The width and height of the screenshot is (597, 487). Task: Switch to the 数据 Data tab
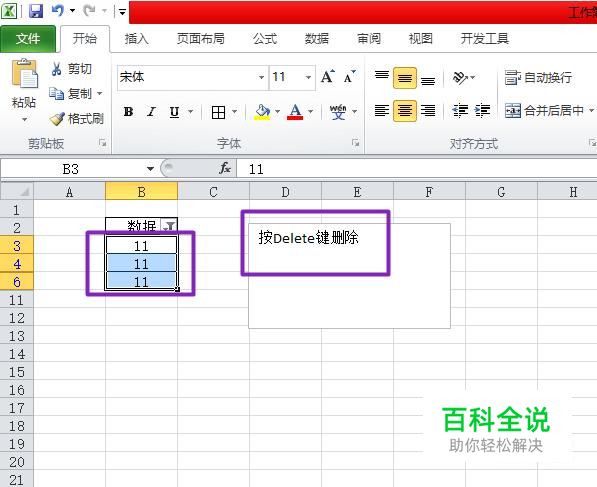(317, 39)
